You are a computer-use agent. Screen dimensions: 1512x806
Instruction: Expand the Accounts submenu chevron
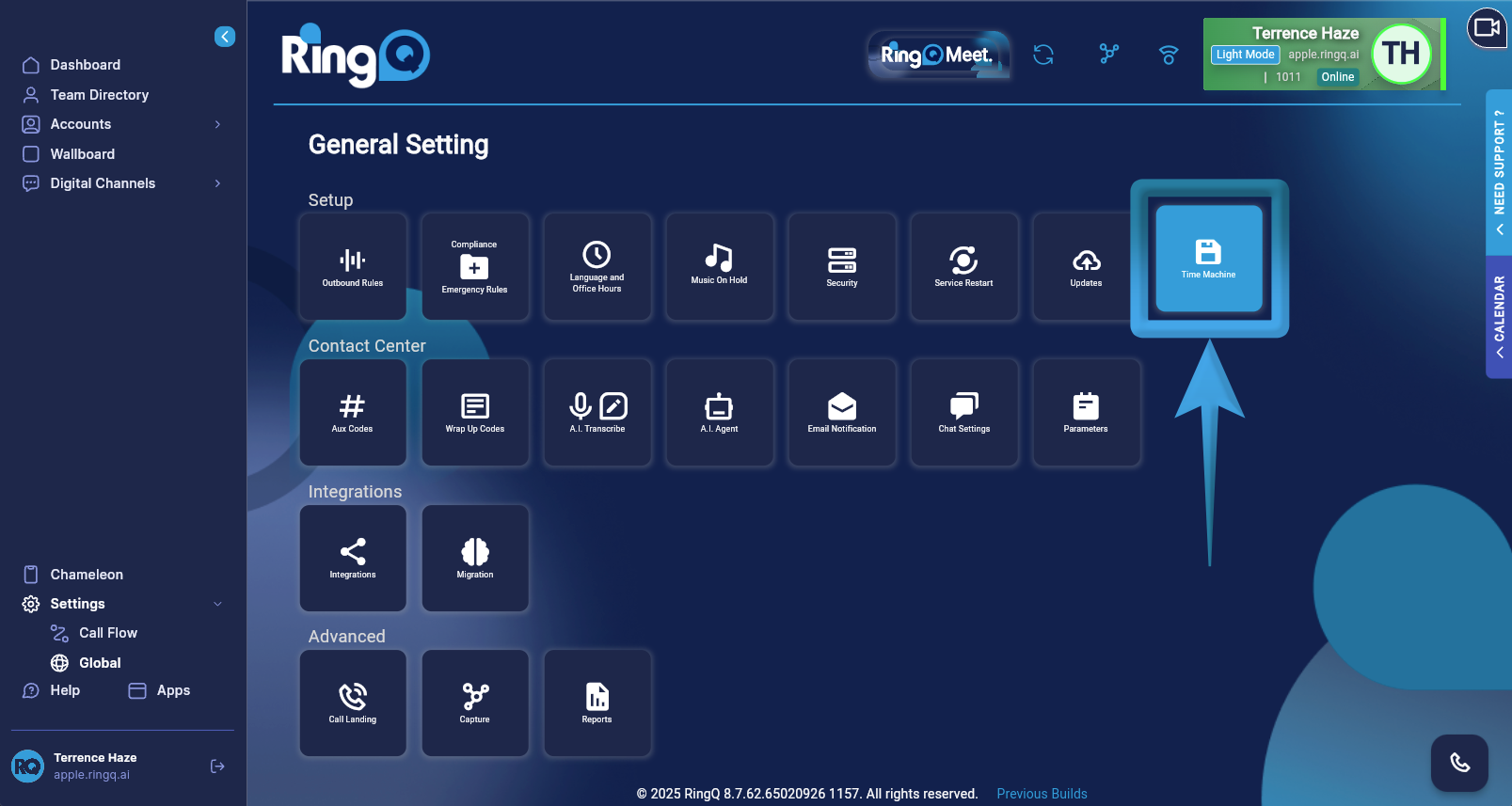click(217, 124)
